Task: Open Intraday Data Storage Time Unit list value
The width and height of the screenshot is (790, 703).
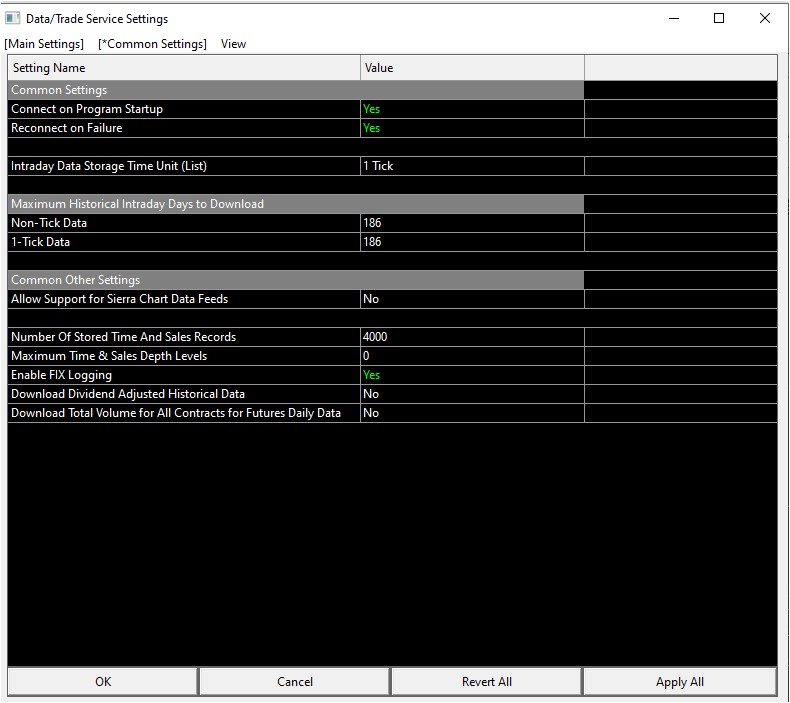Action: [x=472, y=166]
